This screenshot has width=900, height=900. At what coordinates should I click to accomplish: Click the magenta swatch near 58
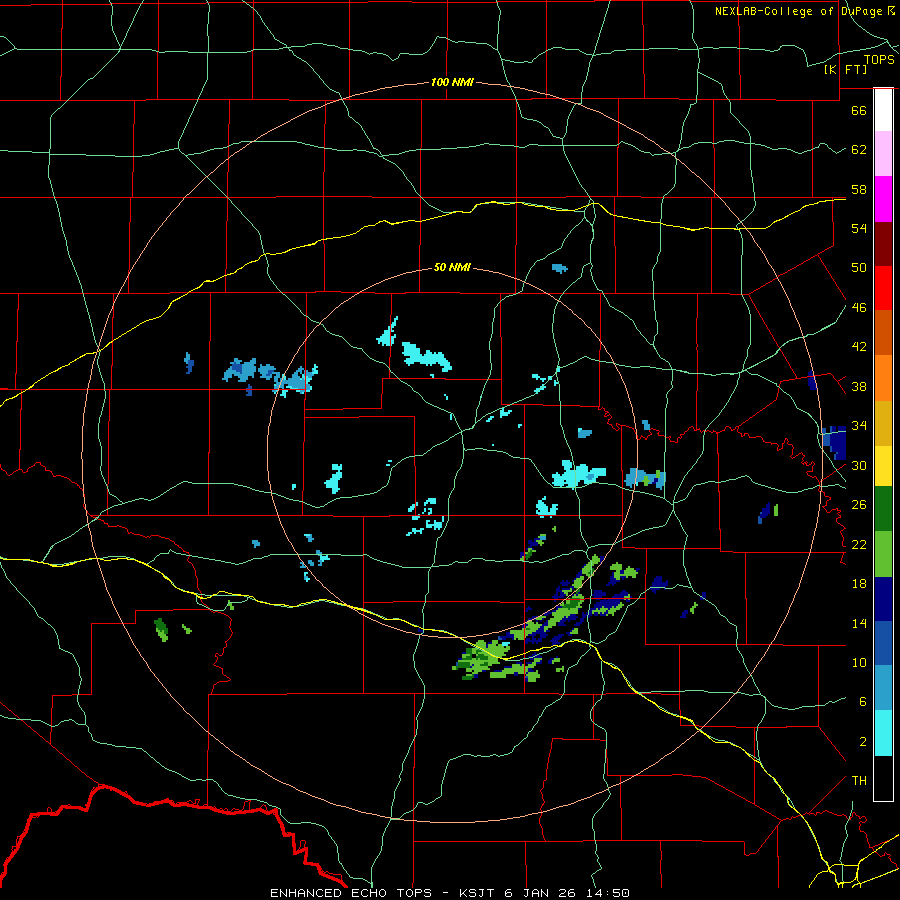(x=883, y=199)
